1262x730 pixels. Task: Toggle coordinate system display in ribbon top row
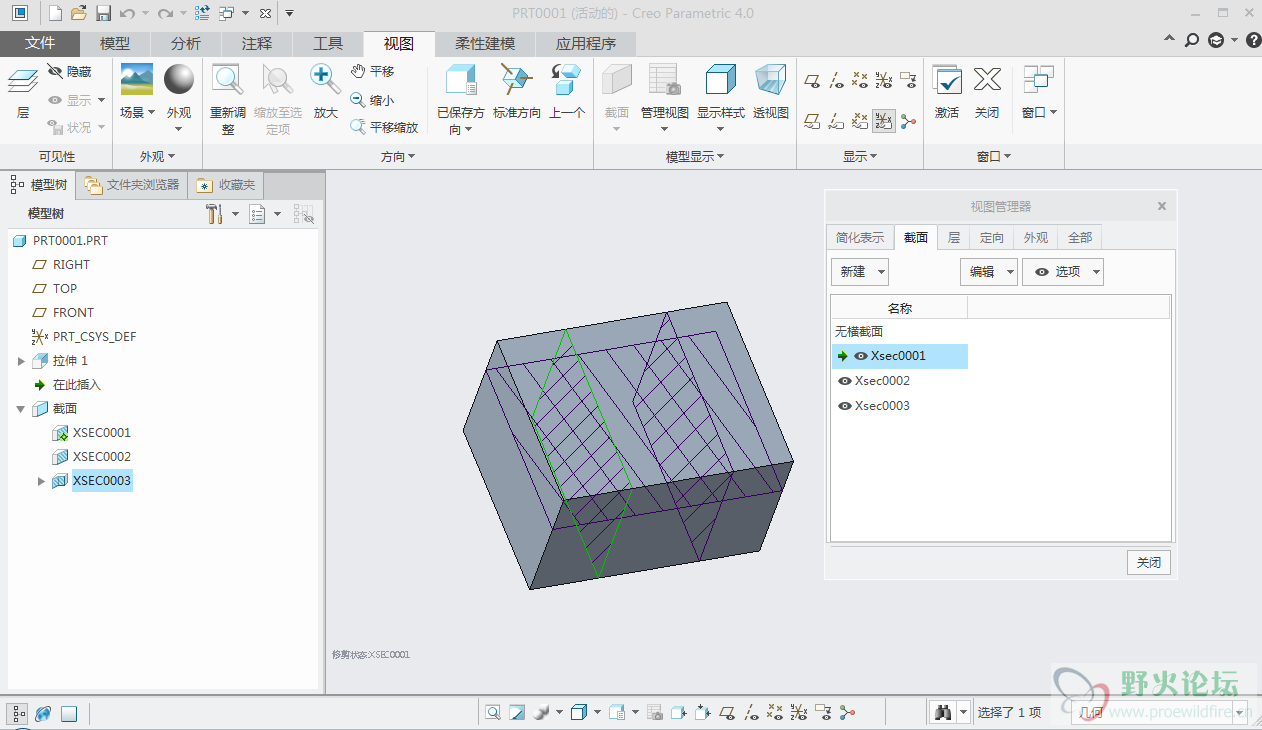pyautogui.click(x=884, y=80)
